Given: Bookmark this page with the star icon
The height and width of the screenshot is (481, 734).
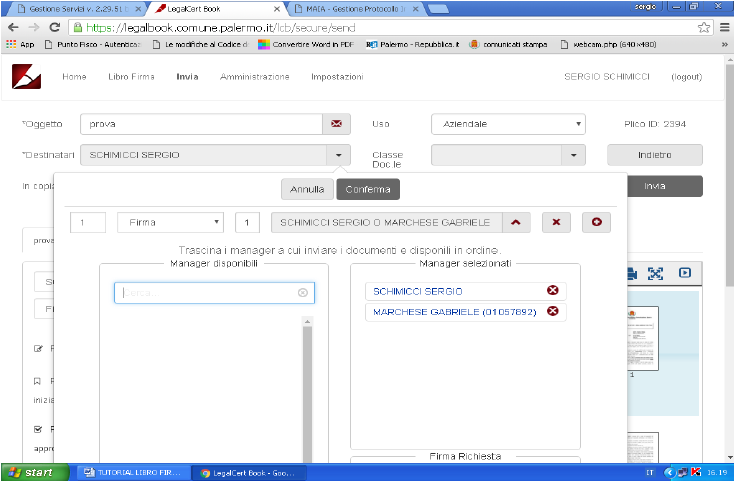Looking at the screenshot, I should pyautogui.click(x=704, y=28).
